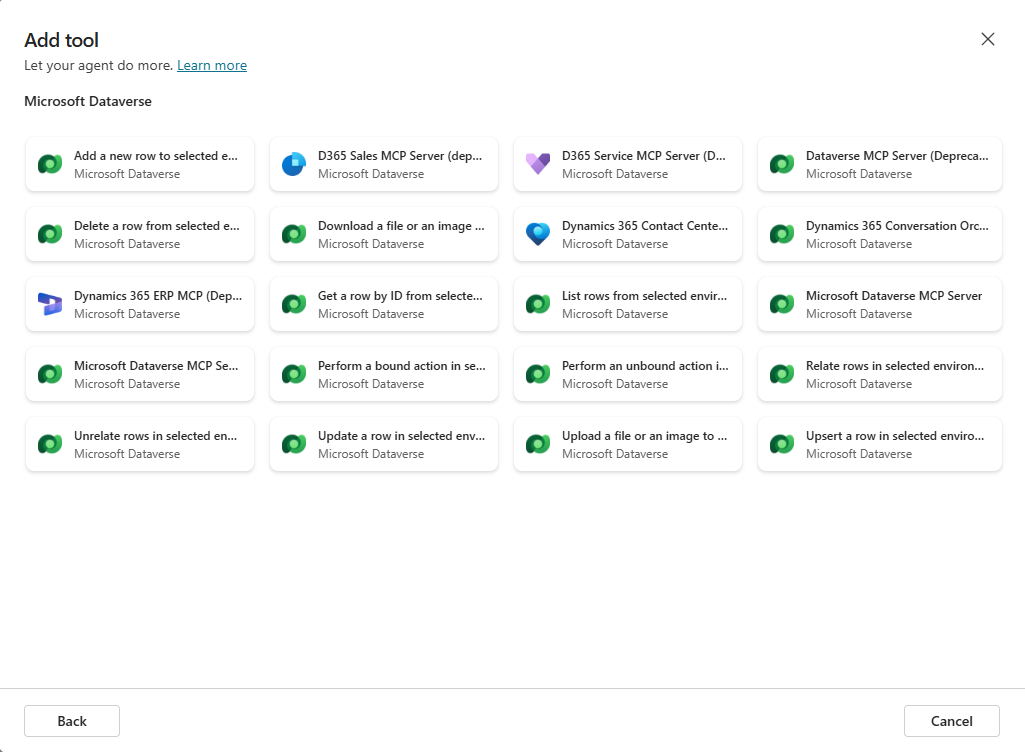Select 'Perform a bound action in se...' title

[x=401, y=366]
